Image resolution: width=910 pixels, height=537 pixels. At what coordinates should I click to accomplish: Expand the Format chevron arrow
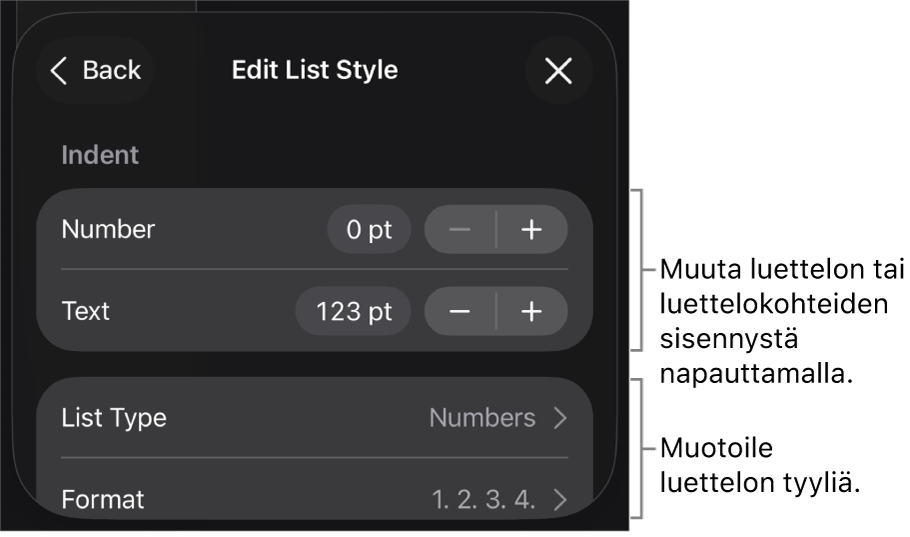[560, 498]
